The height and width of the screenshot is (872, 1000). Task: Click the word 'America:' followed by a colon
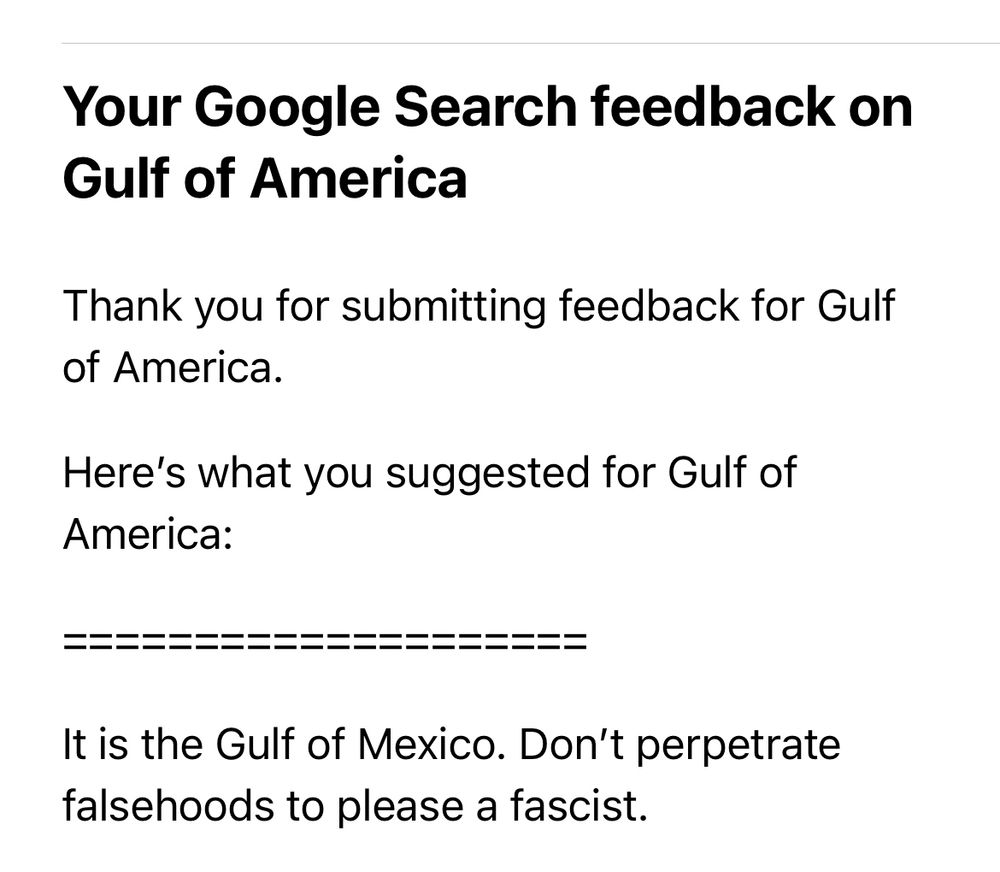point(147,535)
